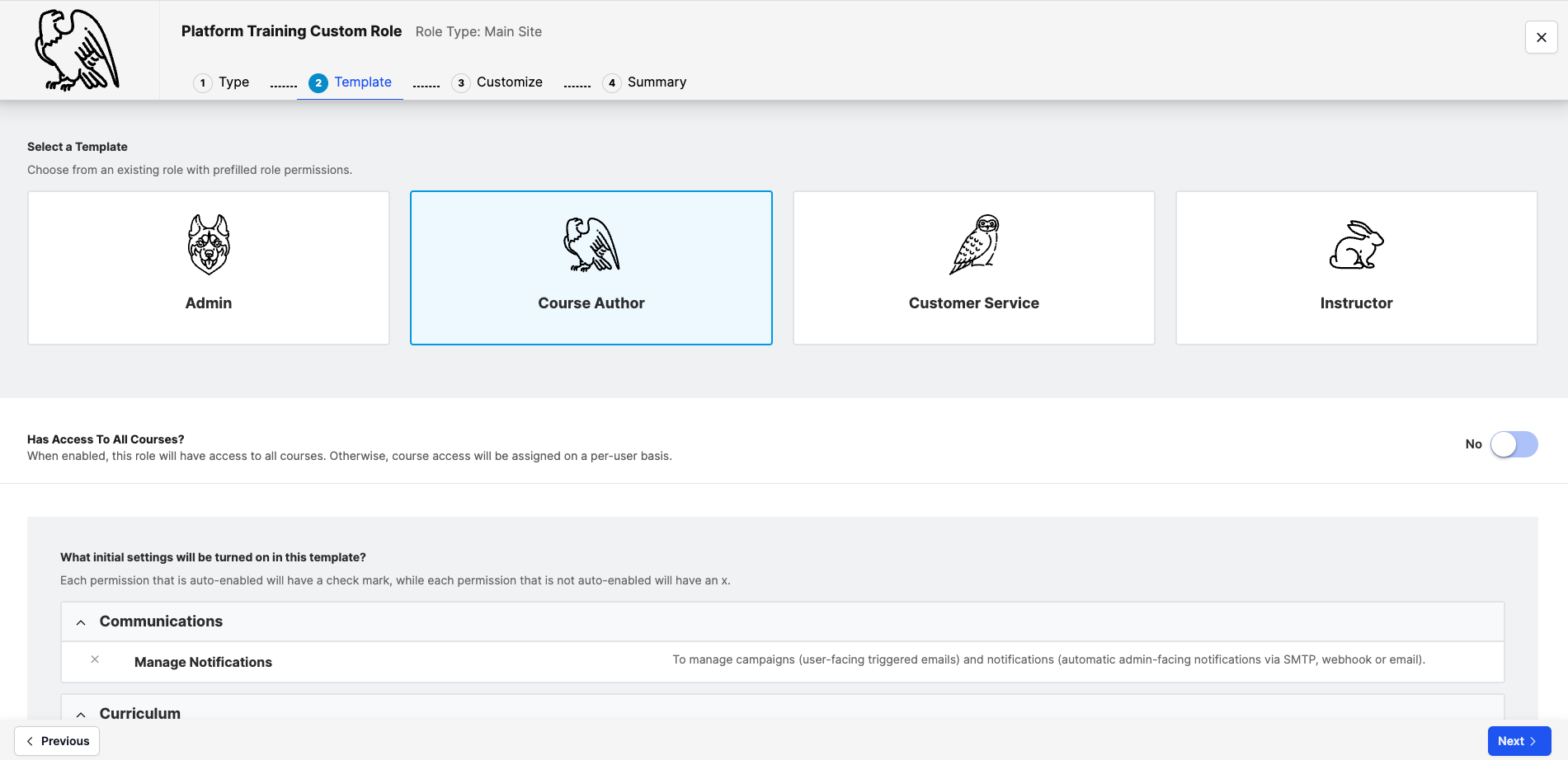Close the custom role wizard

point(1542,37)
